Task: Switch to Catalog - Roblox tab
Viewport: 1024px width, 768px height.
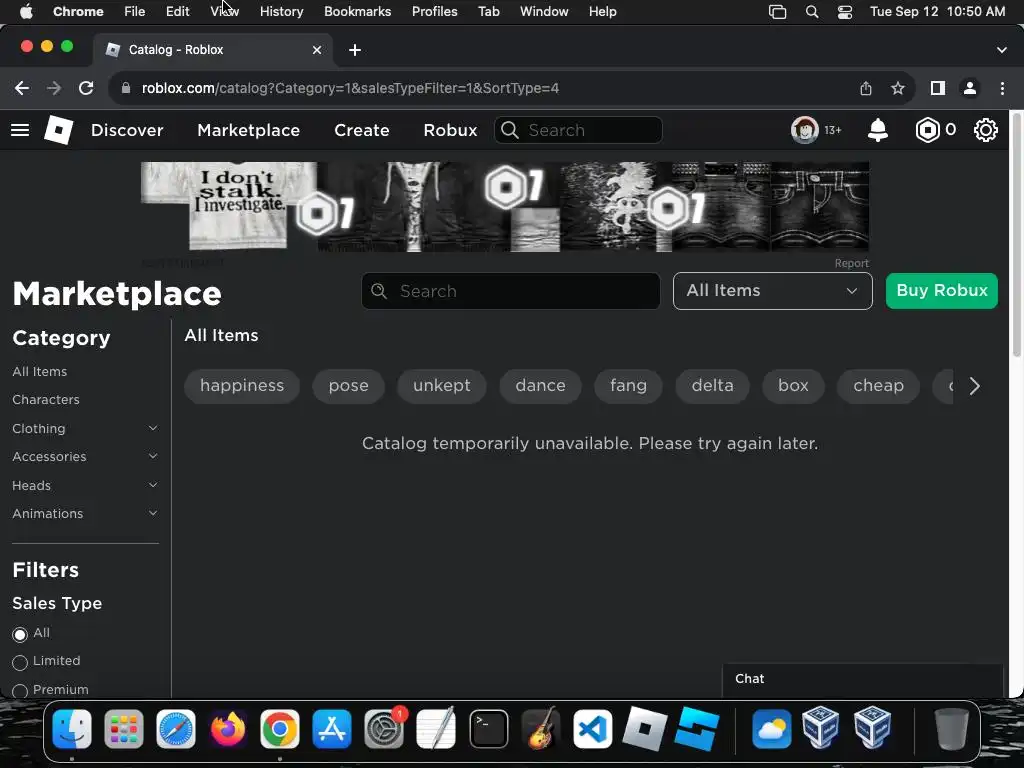Action: tap(213, 50)
